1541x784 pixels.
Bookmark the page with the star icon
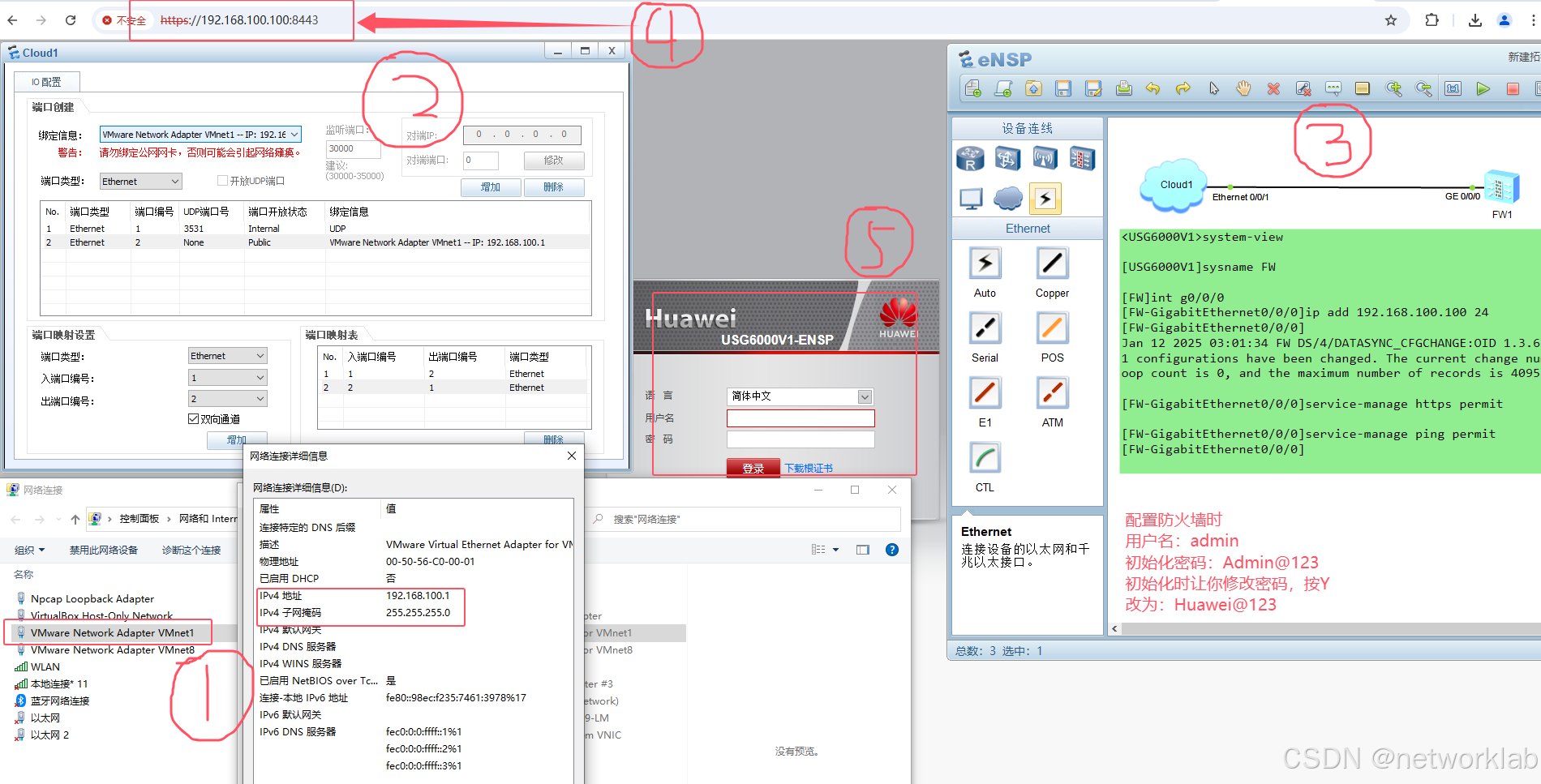1391,20
